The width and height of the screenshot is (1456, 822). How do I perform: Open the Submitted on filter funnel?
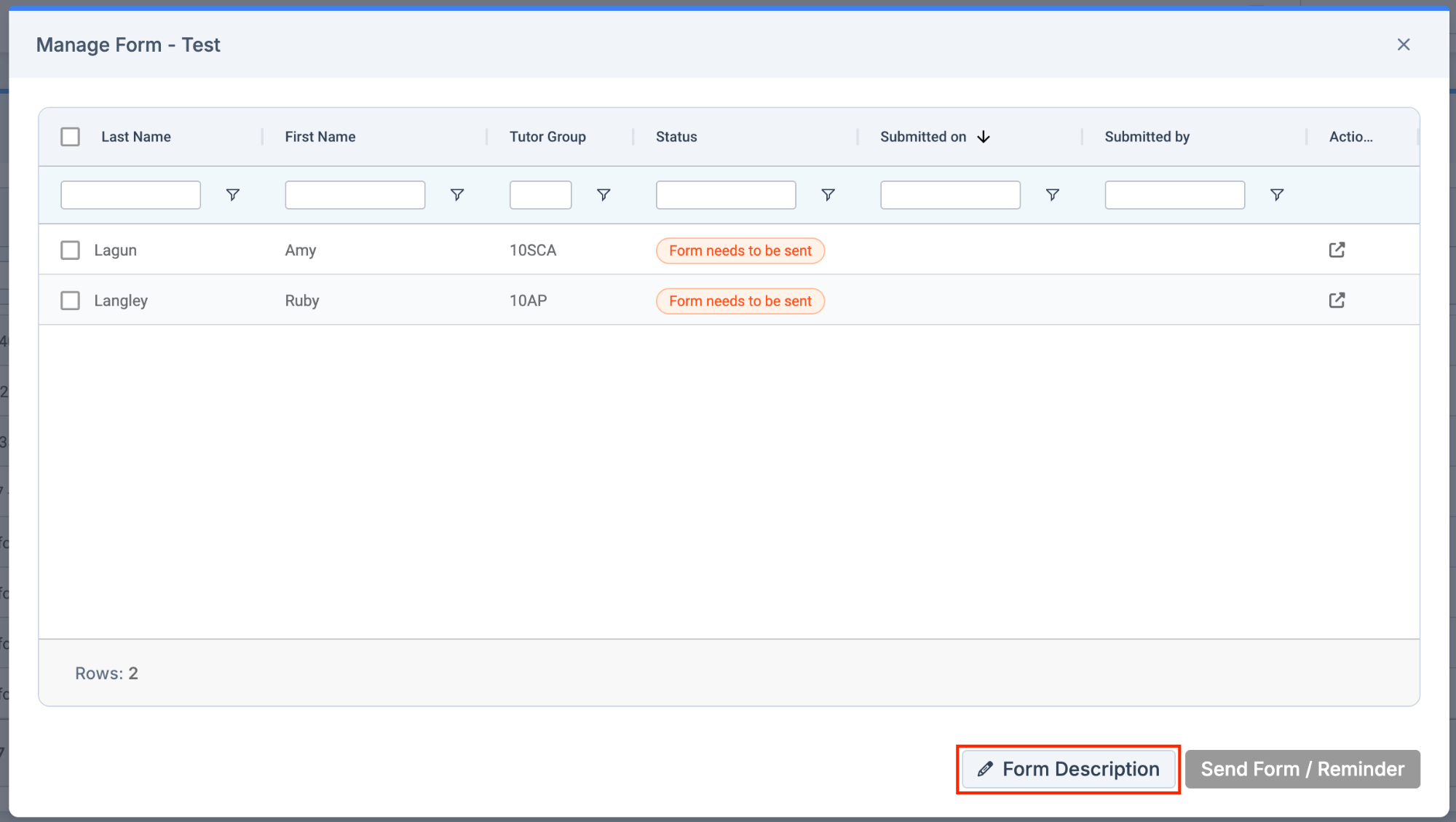1053,194
